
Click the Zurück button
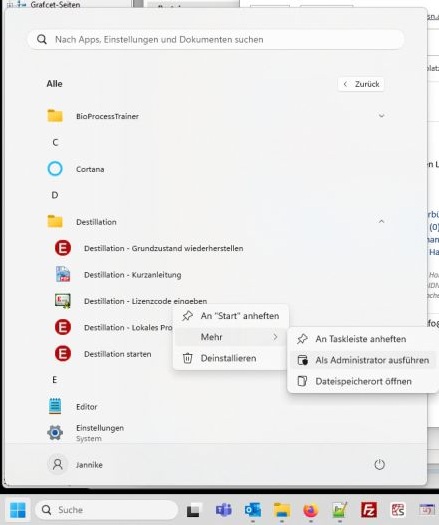[361, 84]
